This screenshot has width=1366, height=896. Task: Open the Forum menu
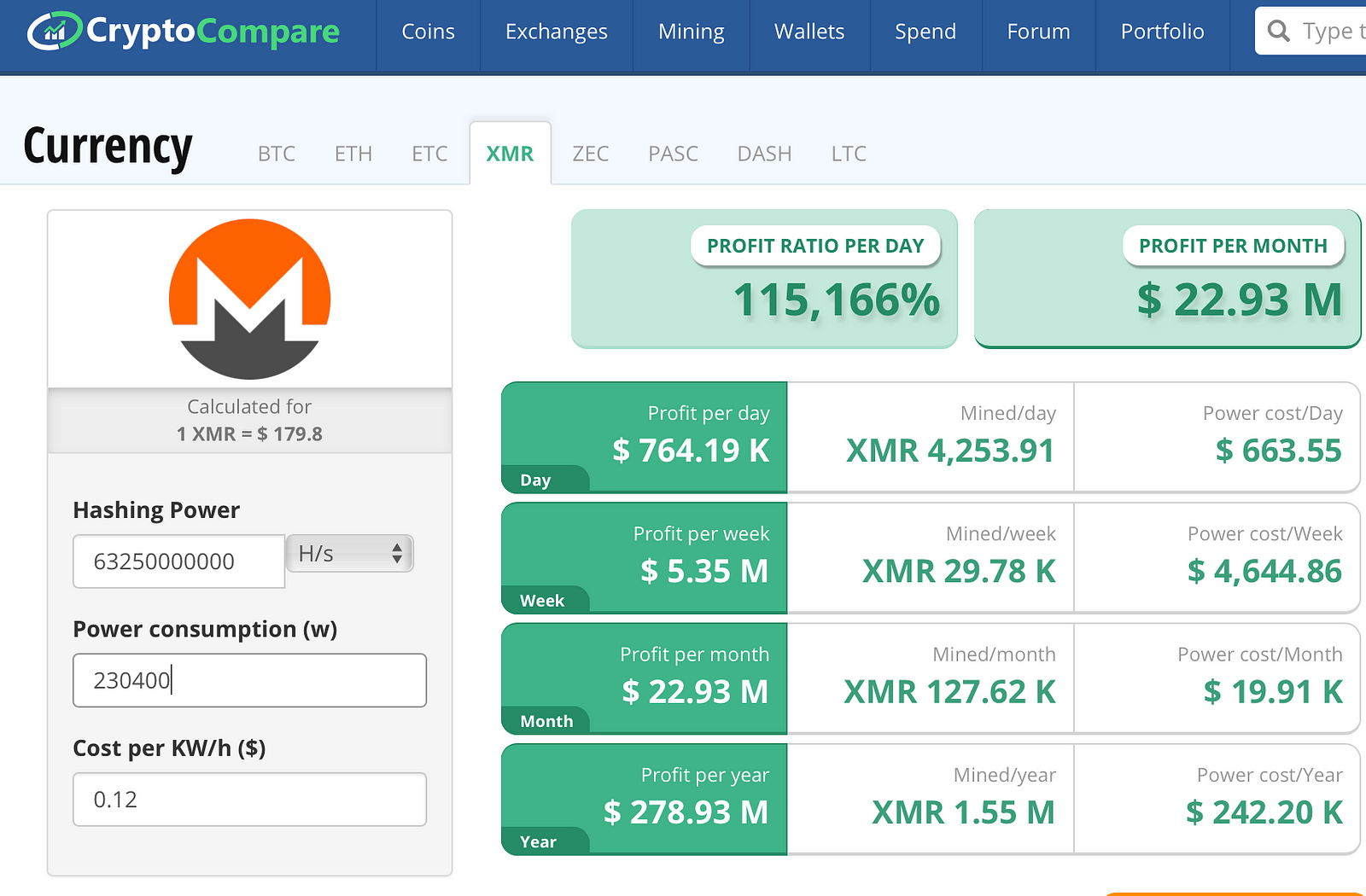click(x=1038, y=32)
